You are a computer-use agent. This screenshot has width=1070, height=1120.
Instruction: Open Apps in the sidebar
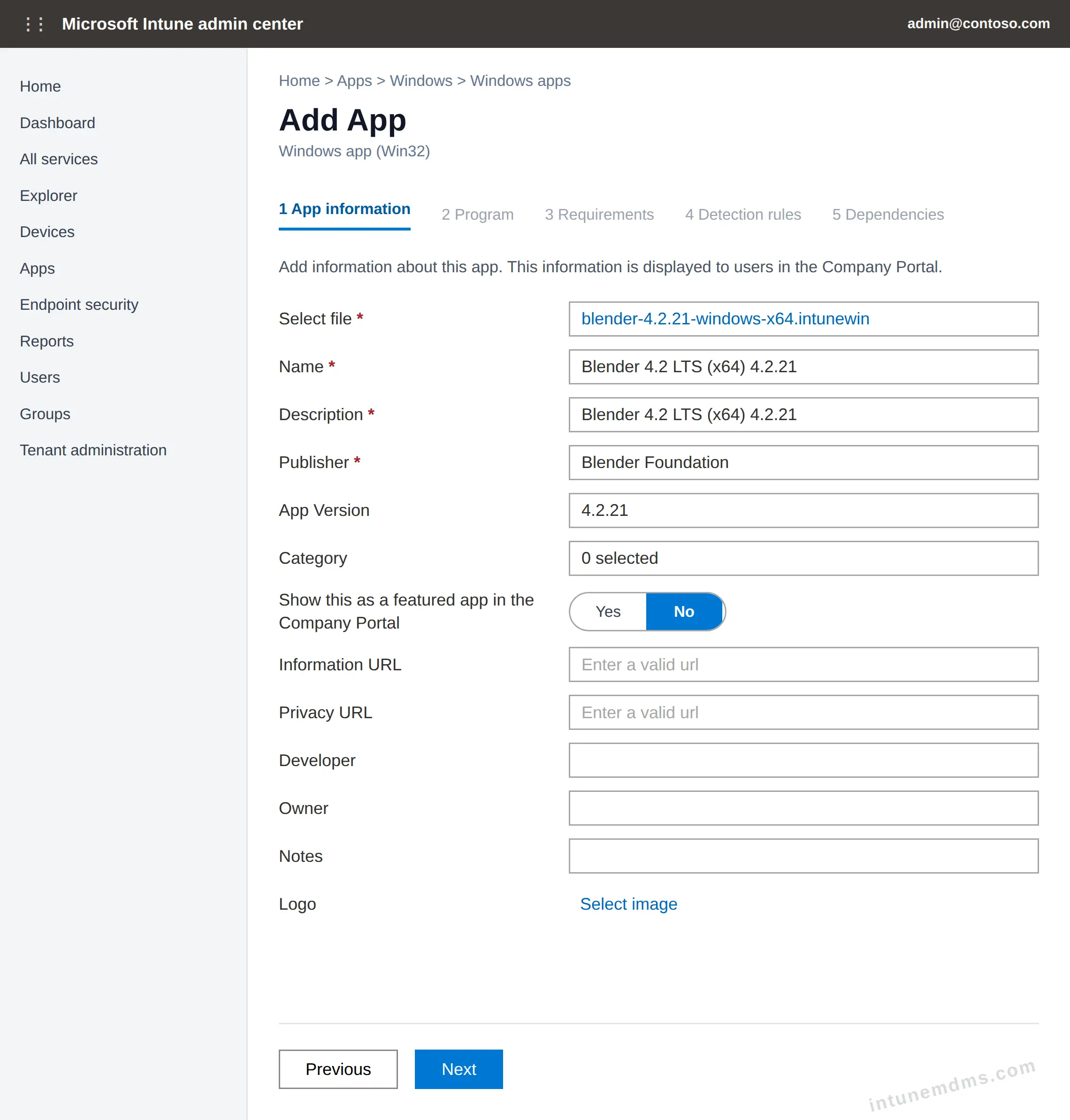click(38, 268)
